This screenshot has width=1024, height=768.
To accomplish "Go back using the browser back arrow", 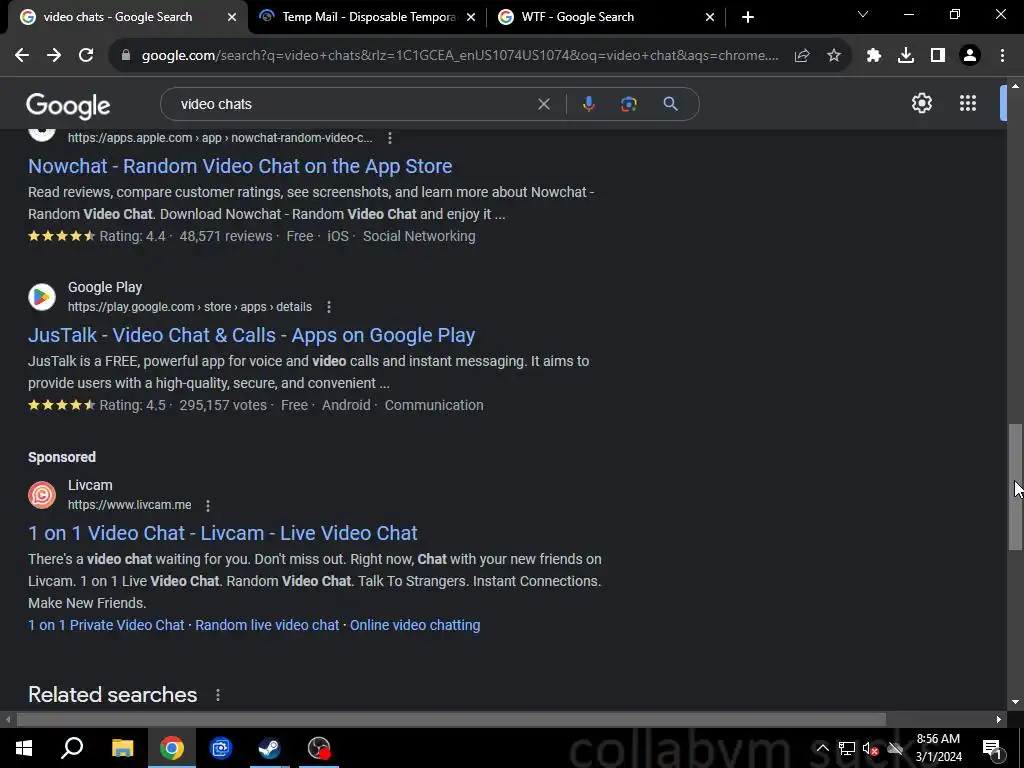I will (x=22, y=56).
